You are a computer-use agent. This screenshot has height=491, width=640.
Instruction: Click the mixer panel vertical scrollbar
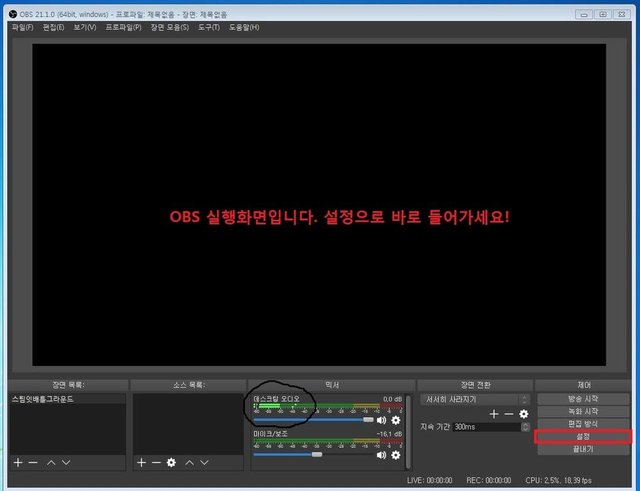tap(408, 432)
